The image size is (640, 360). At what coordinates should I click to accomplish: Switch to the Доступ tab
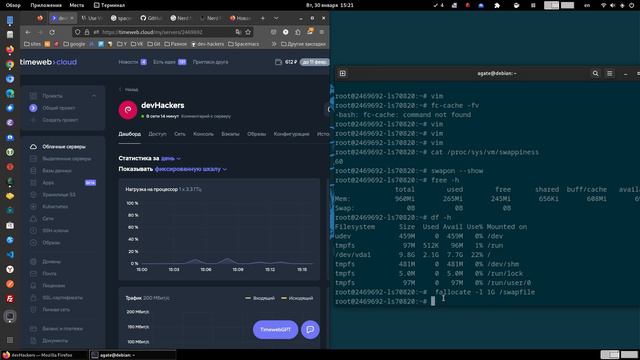coord(157,134)
